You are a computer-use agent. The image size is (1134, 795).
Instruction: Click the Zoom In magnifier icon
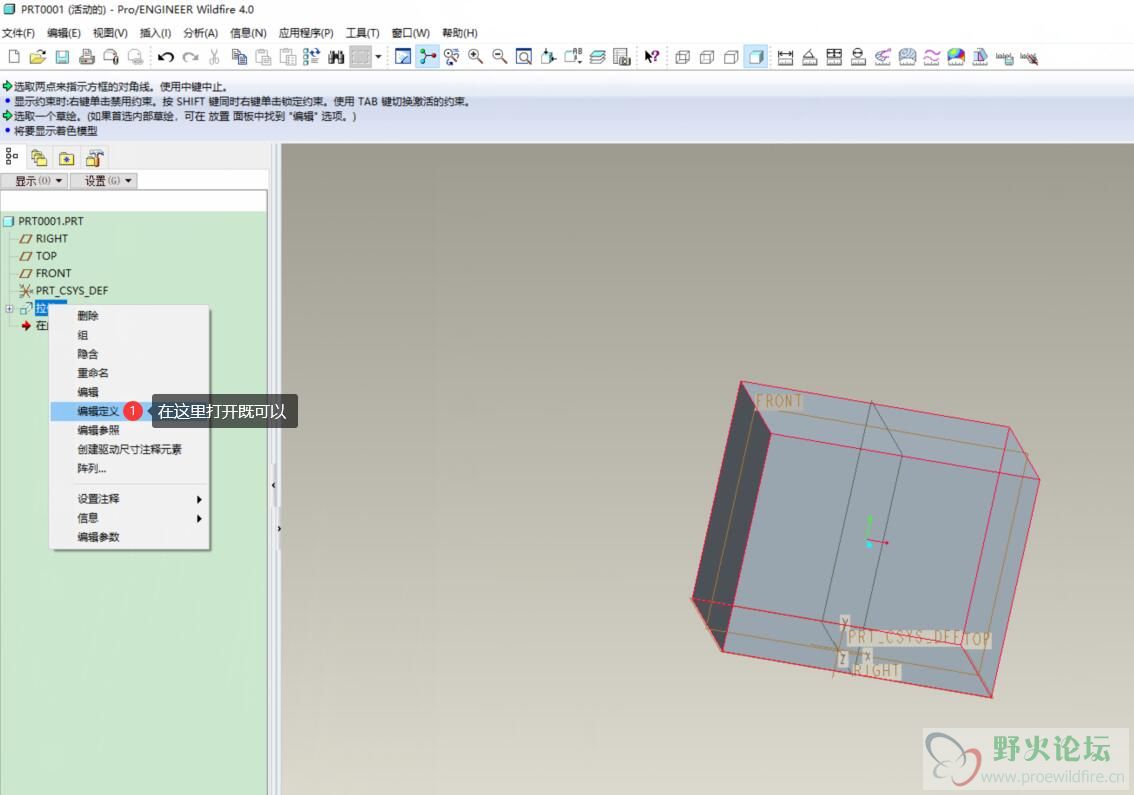[x=475, y=56]
